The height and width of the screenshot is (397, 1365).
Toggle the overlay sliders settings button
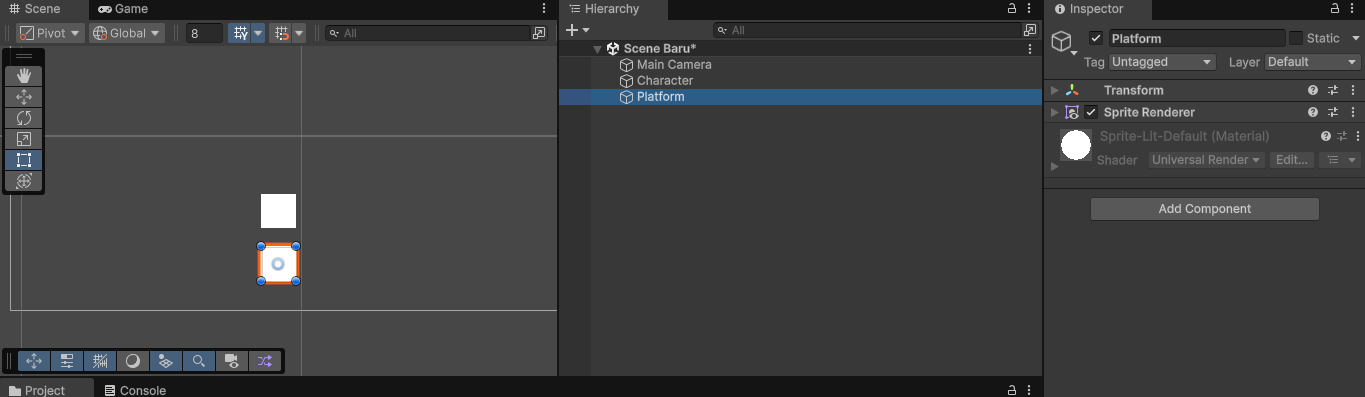click(67, 361)
